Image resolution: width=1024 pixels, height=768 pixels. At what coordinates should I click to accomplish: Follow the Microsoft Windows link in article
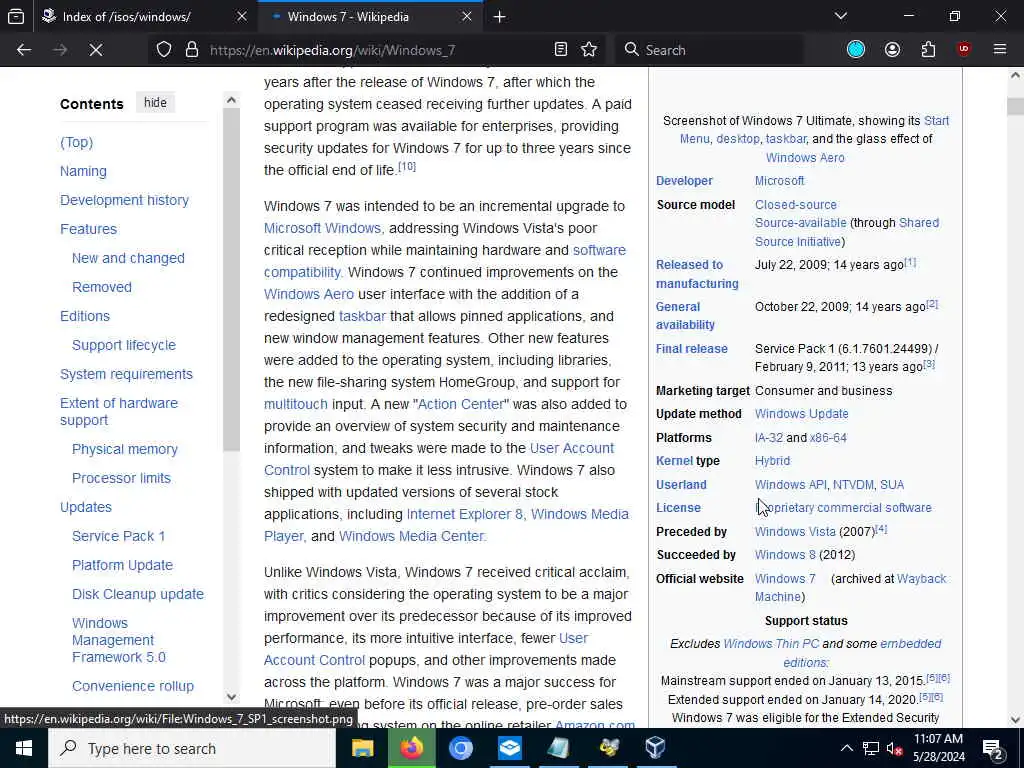click(x=322, y=228)
